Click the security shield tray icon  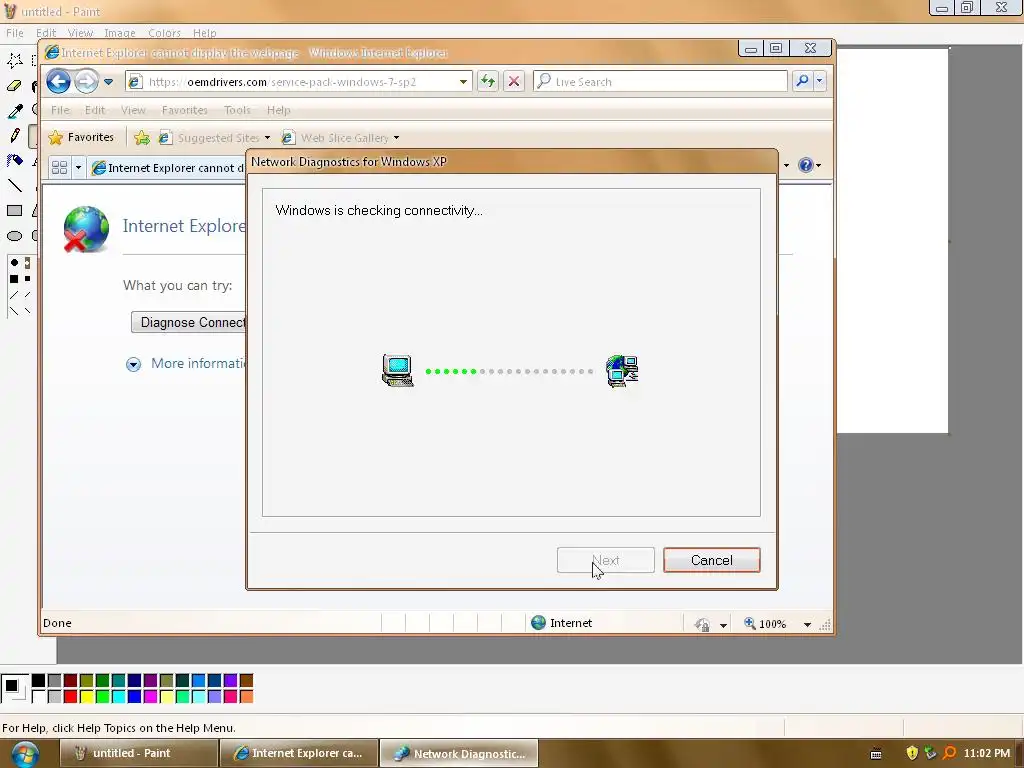pyautogui.click(x=912, y=754)
